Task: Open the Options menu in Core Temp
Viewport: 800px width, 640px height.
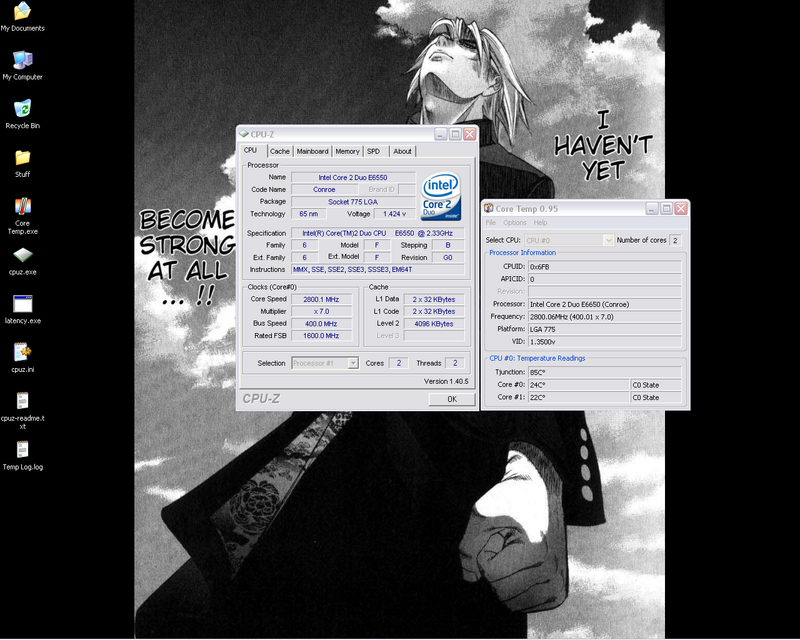Action: pos(515,223)
